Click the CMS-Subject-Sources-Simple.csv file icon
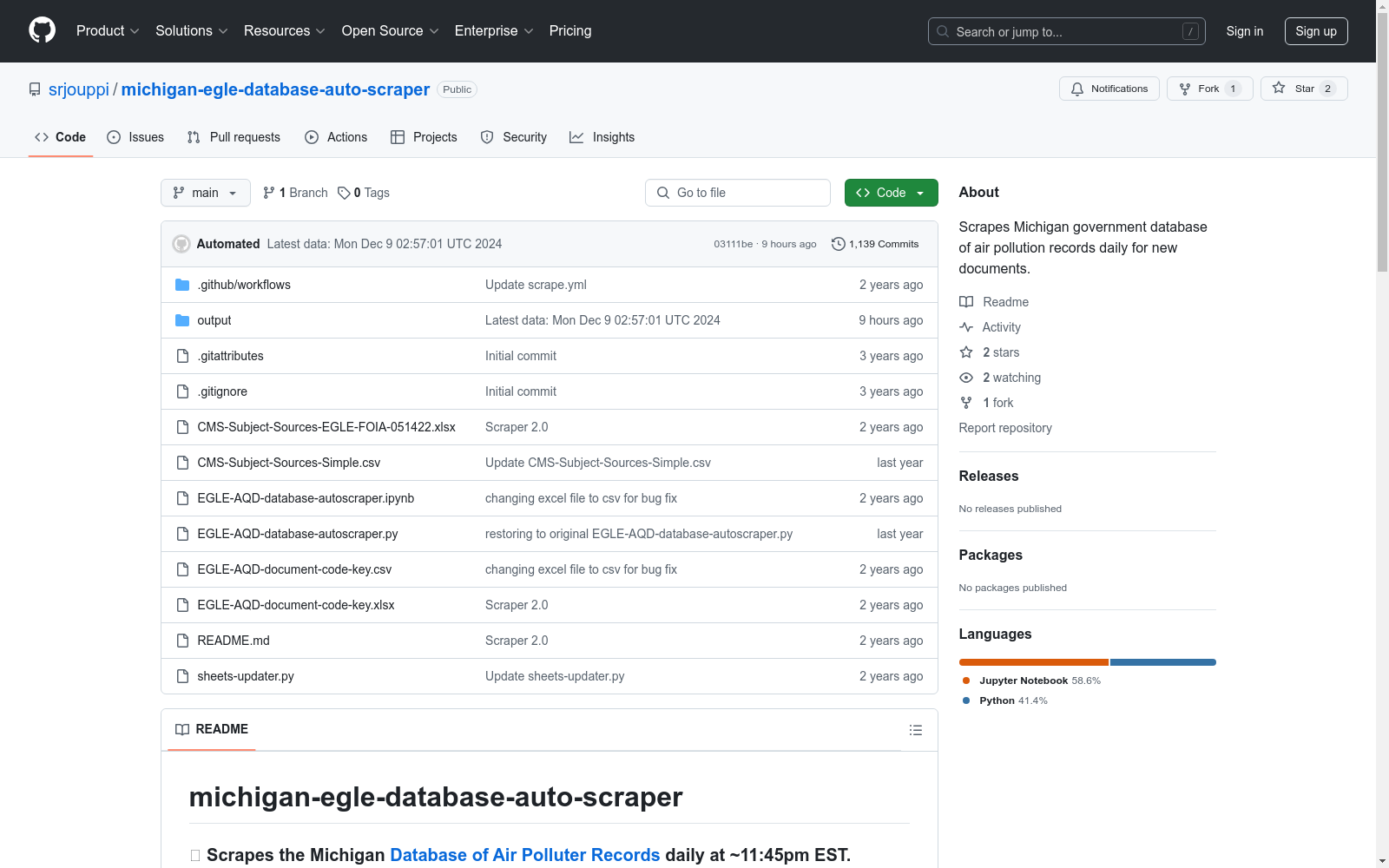The image size is (1389, 868). [x=182, y=463]
